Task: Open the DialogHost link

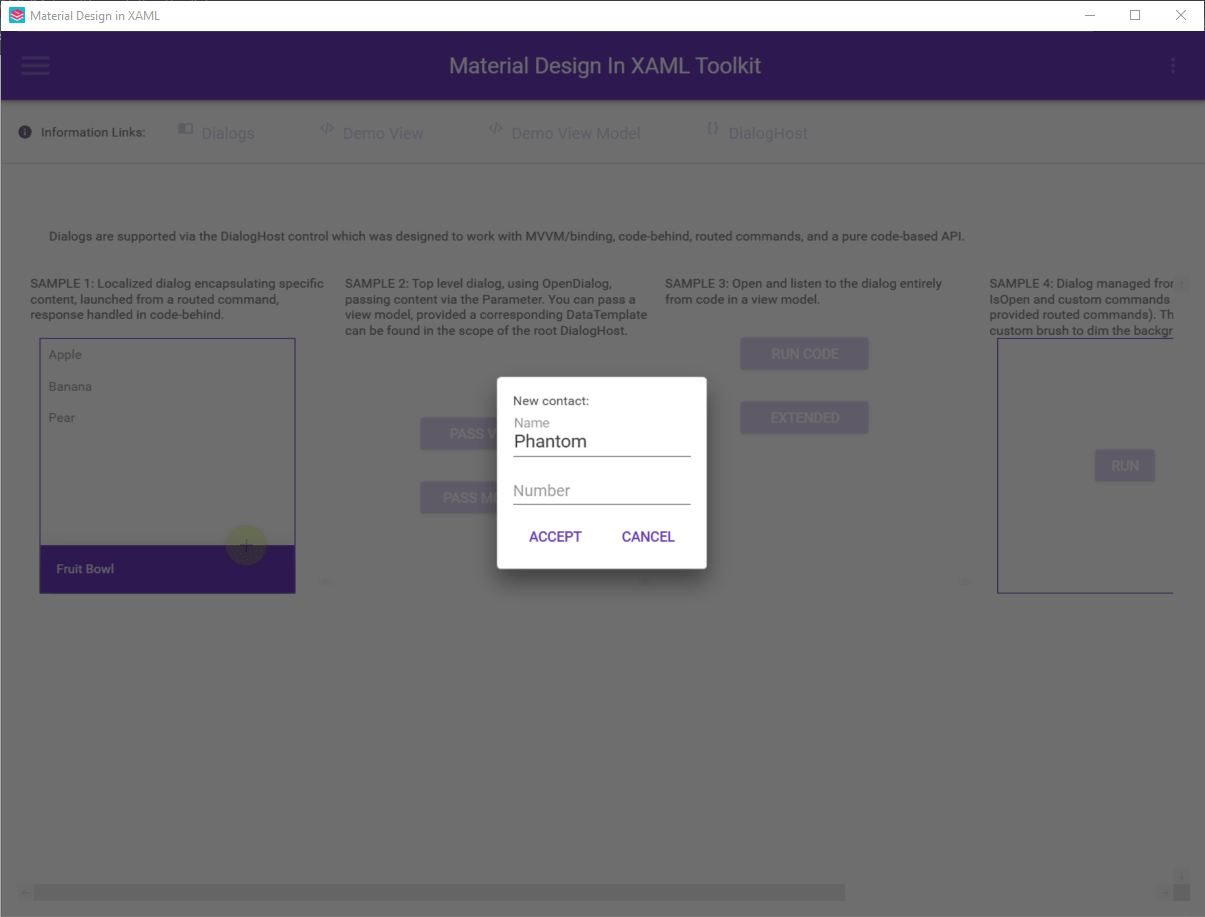Action: pos(756,132)
